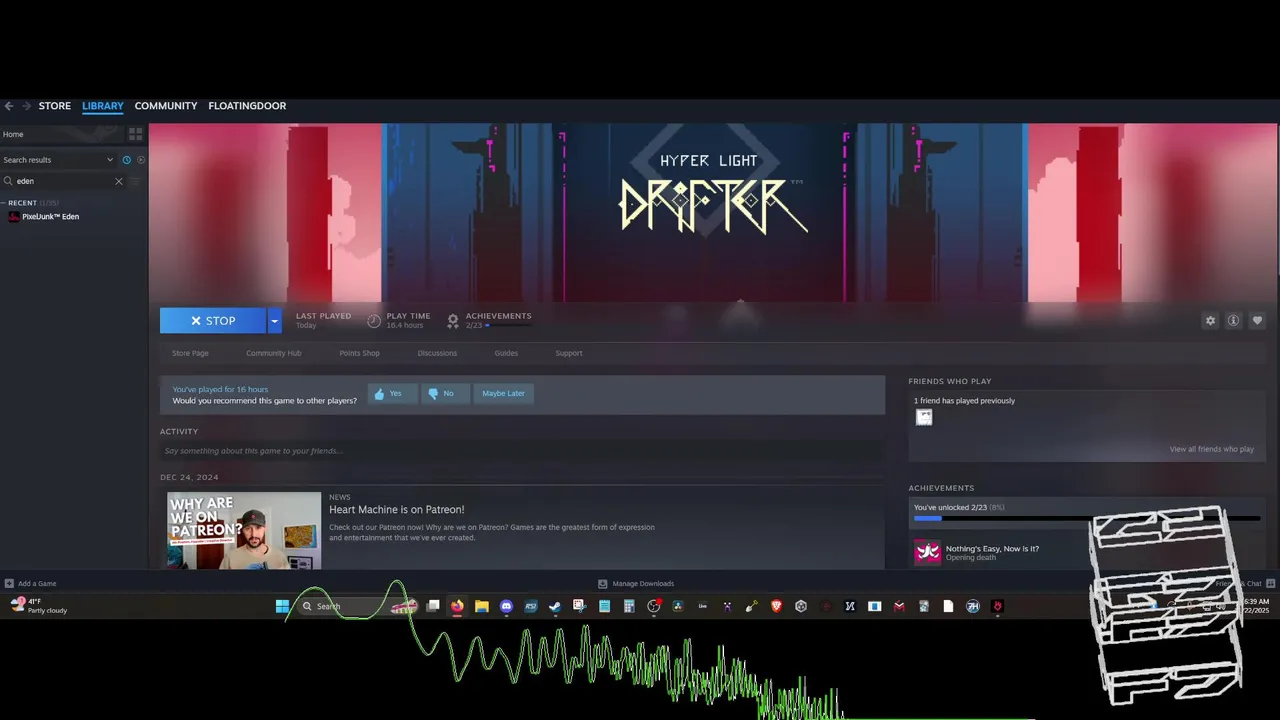Open Calculator from the taskbar
Image resolution: width=1280 pixels, height=720 pixels.
click(629, 606)
